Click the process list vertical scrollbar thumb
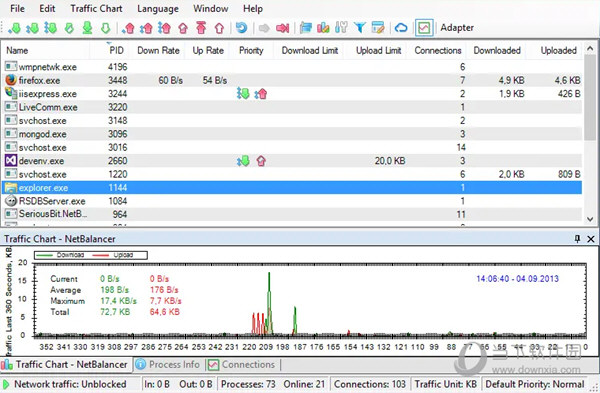 (590, 98)
